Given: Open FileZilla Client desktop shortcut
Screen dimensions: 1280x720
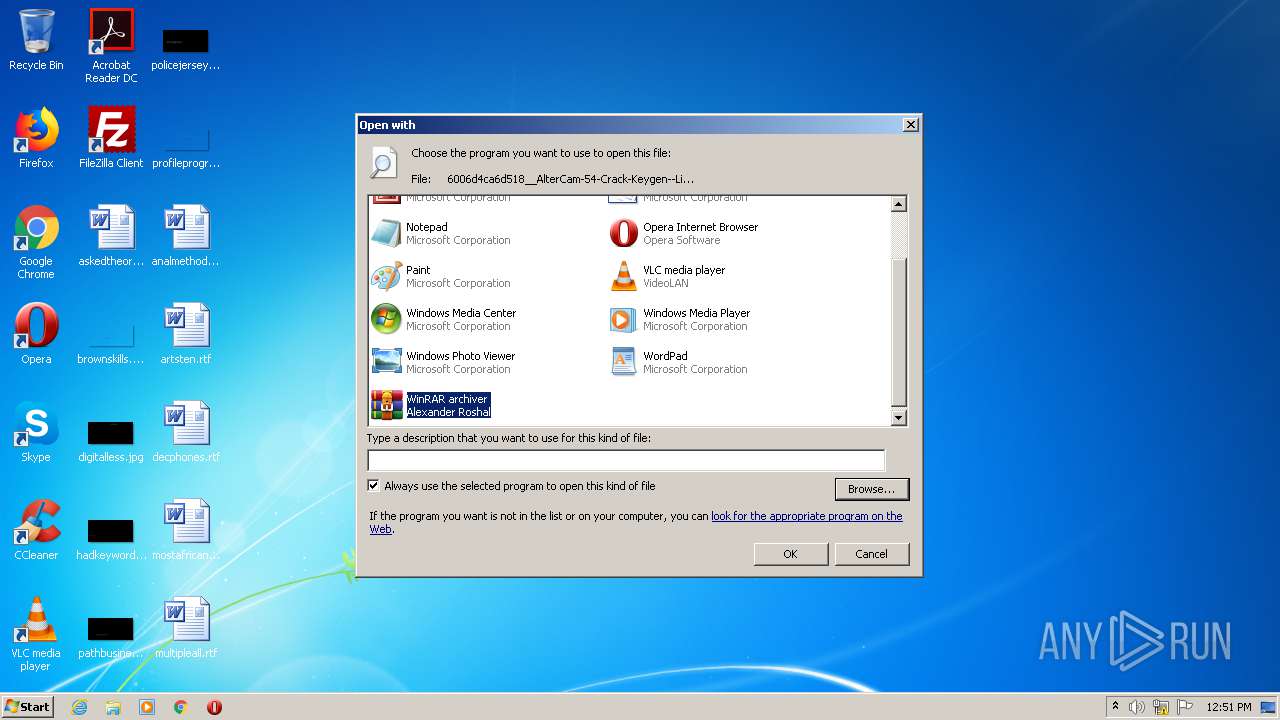Looking at the screenshot, I should pyautogui.click(x=111, y=138).
